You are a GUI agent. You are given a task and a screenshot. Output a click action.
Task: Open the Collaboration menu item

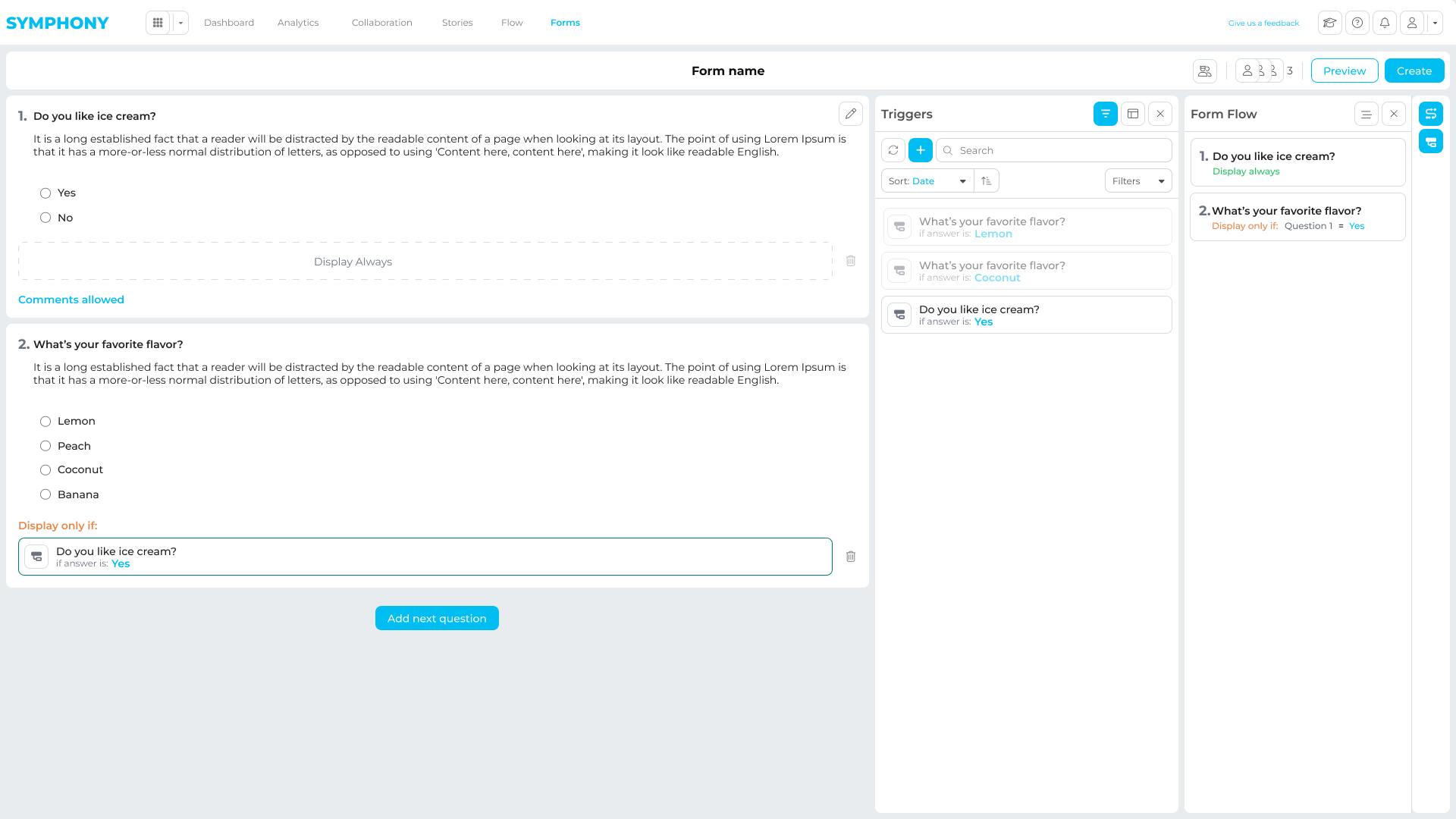[x=382, y=23]
